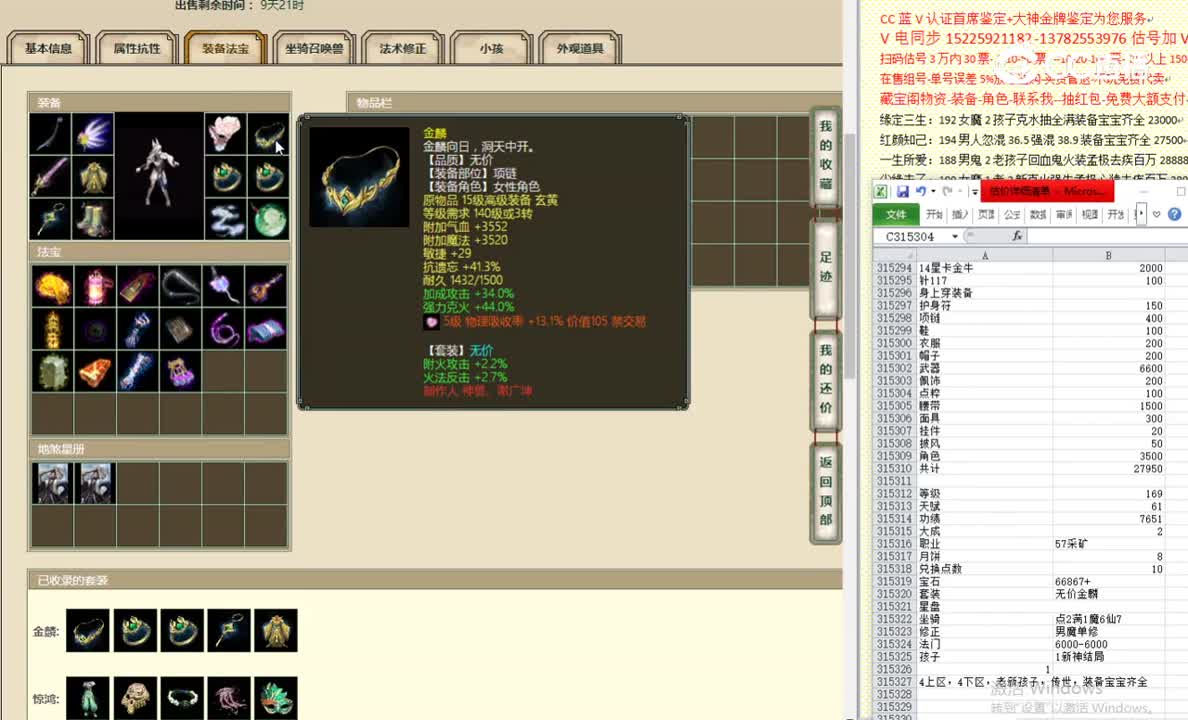Select Excel column B header

[x=1108, y=255]
